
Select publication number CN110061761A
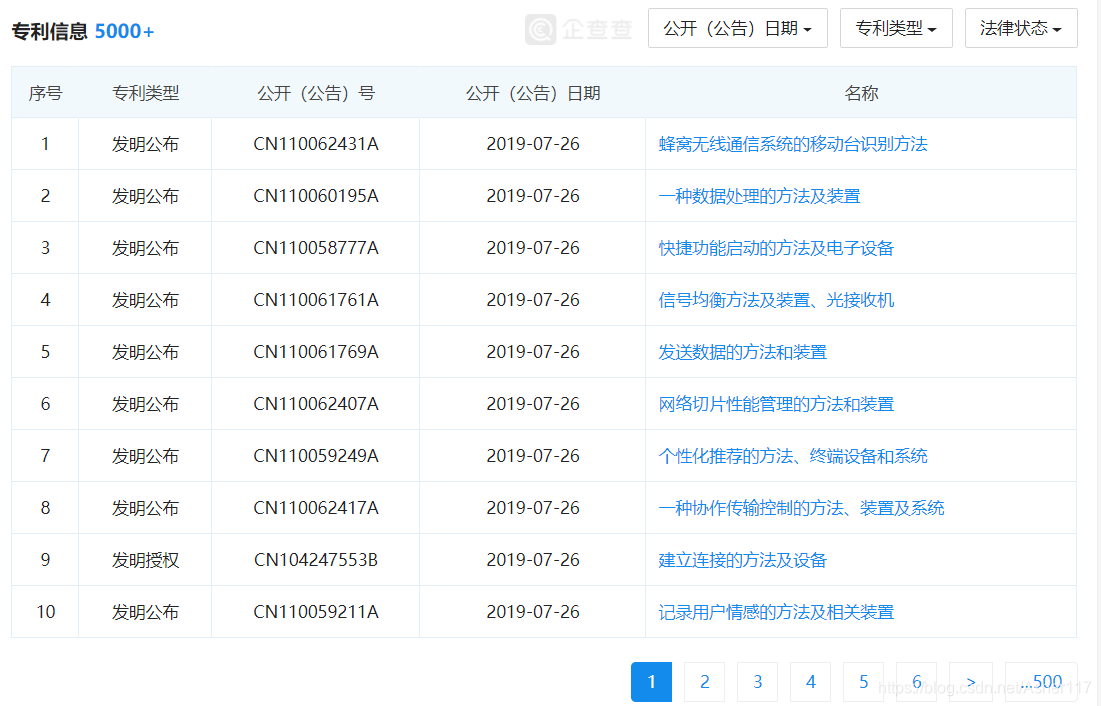[x=316, y=300]
